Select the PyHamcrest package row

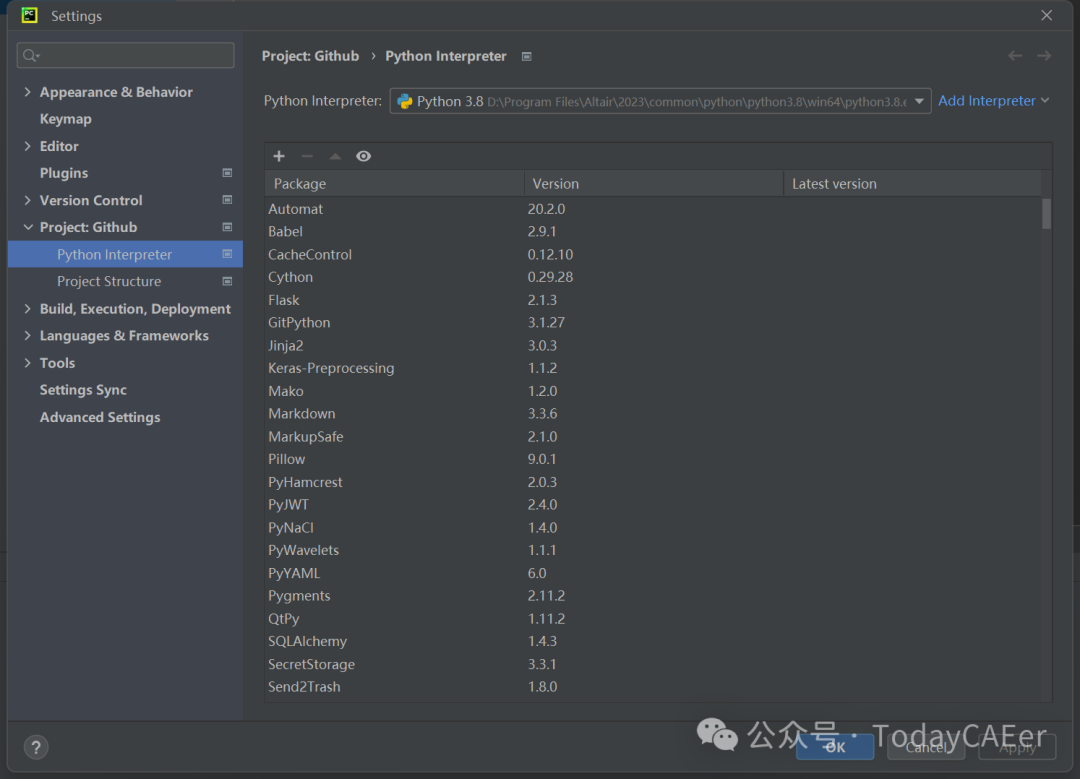click(x=653, y=482)
